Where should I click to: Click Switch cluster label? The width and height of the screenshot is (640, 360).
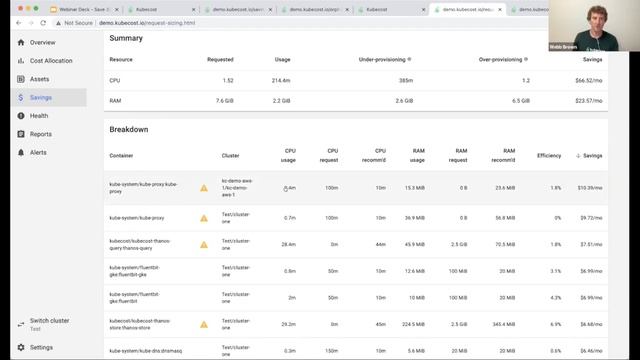49,321
